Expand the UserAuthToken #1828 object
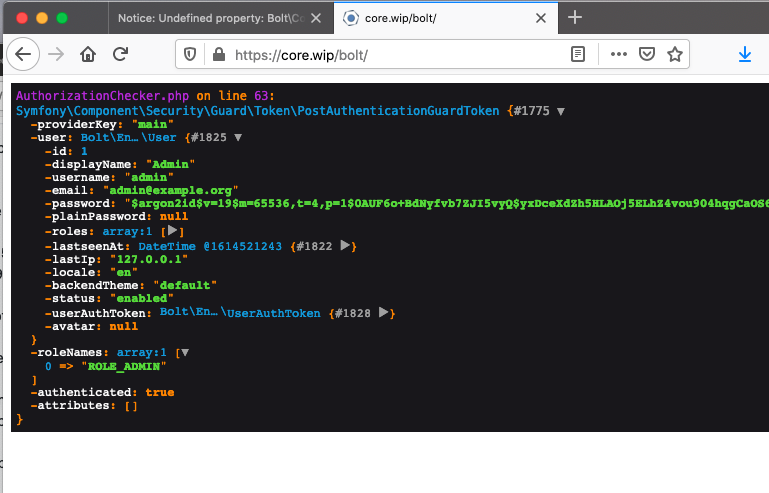Image resolution: width=769 pixels, height=493 pixels. (384, 312)
